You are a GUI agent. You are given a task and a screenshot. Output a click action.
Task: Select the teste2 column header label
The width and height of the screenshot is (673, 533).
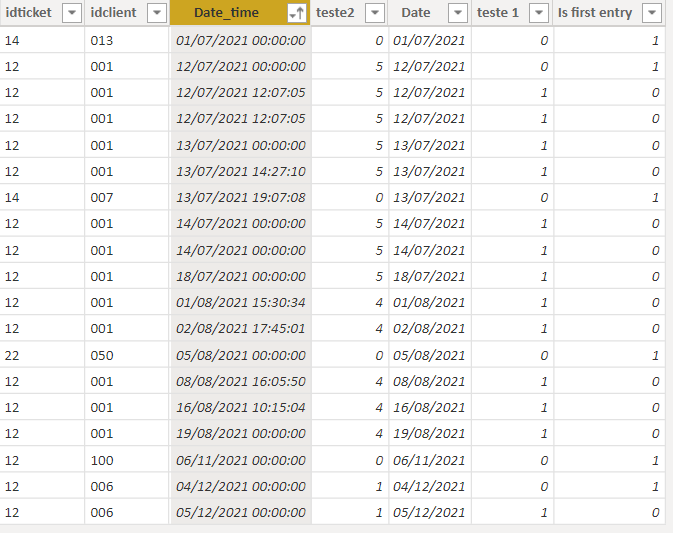pyautogui.click(x=335, y=12)
